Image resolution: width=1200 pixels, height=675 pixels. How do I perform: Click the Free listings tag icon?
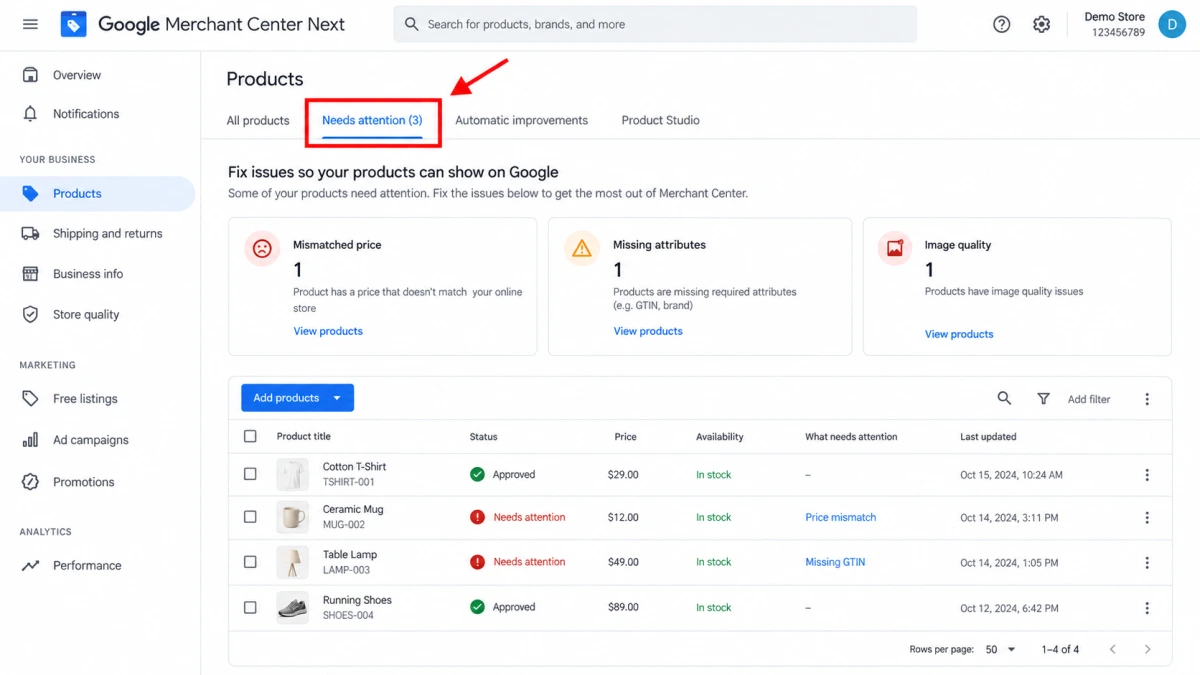point(30,398)
